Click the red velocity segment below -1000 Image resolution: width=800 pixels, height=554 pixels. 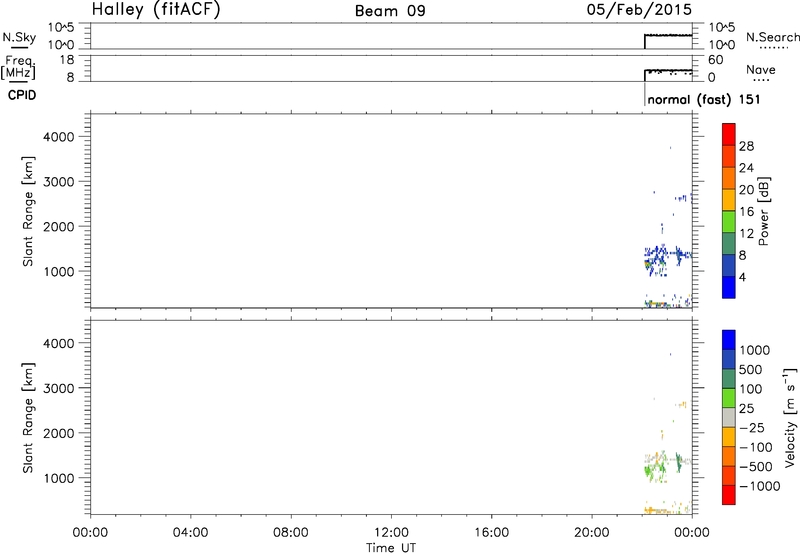click(x=729, y=495)
